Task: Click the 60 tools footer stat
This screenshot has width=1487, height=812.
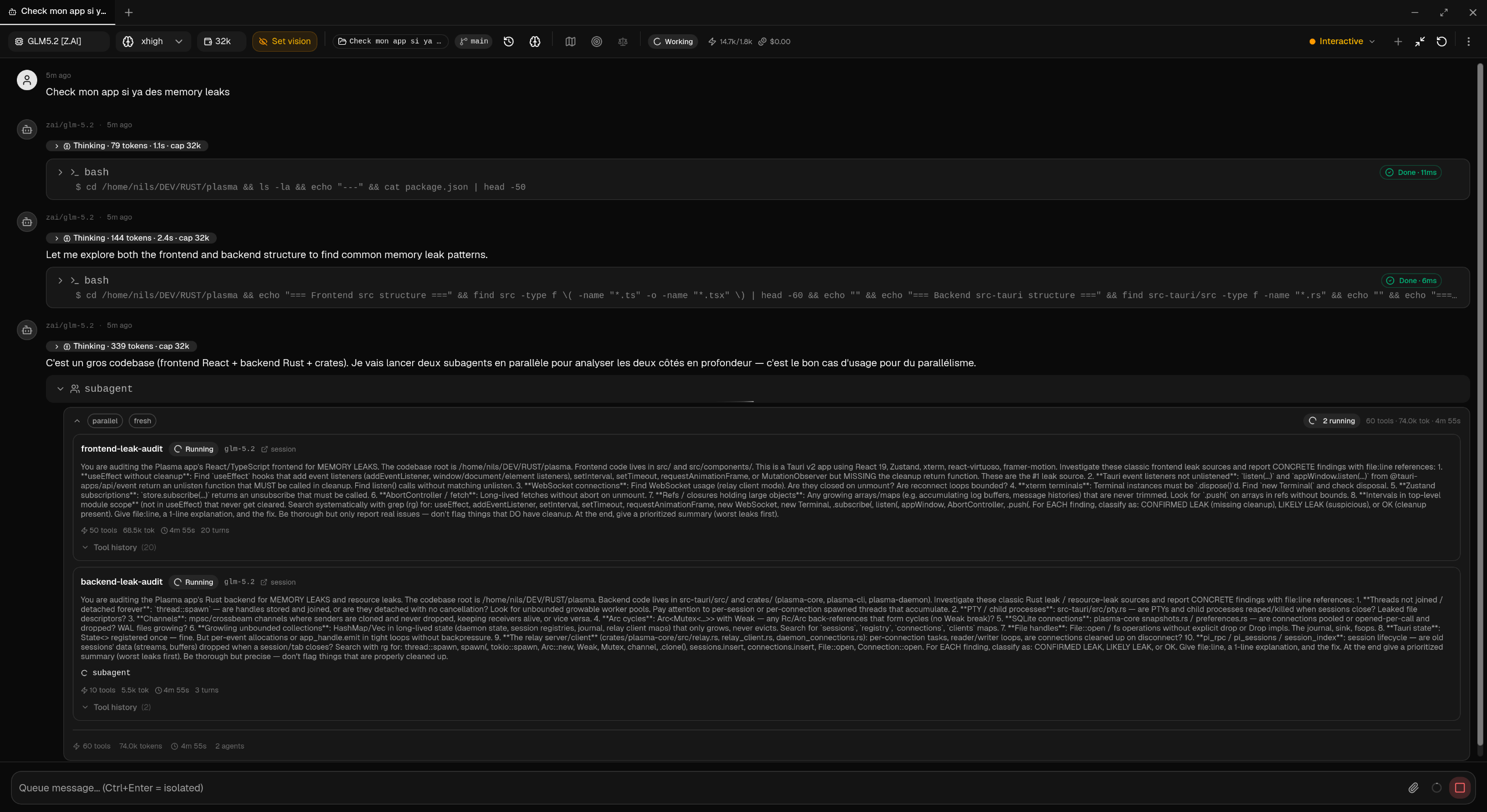Action: [92, 746]
